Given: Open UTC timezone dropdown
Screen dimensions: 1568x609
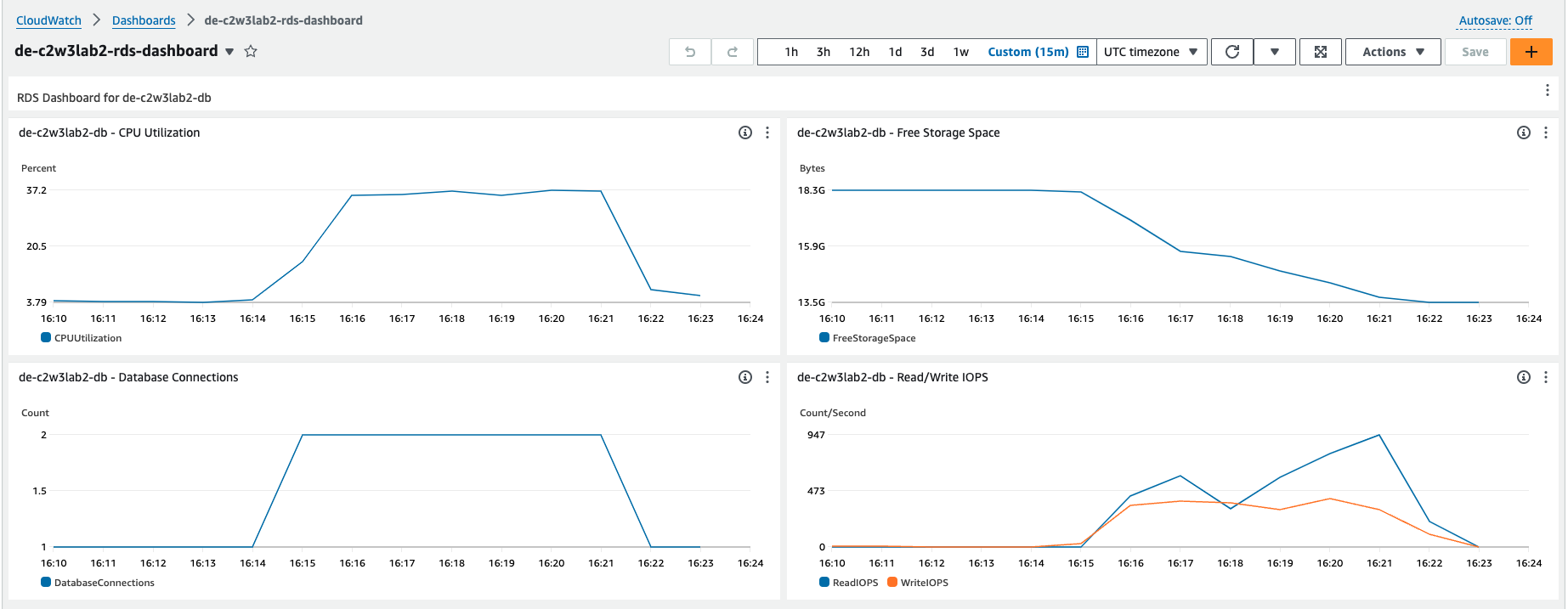Looking at the screenshot, I should (x=1151, y=52).
